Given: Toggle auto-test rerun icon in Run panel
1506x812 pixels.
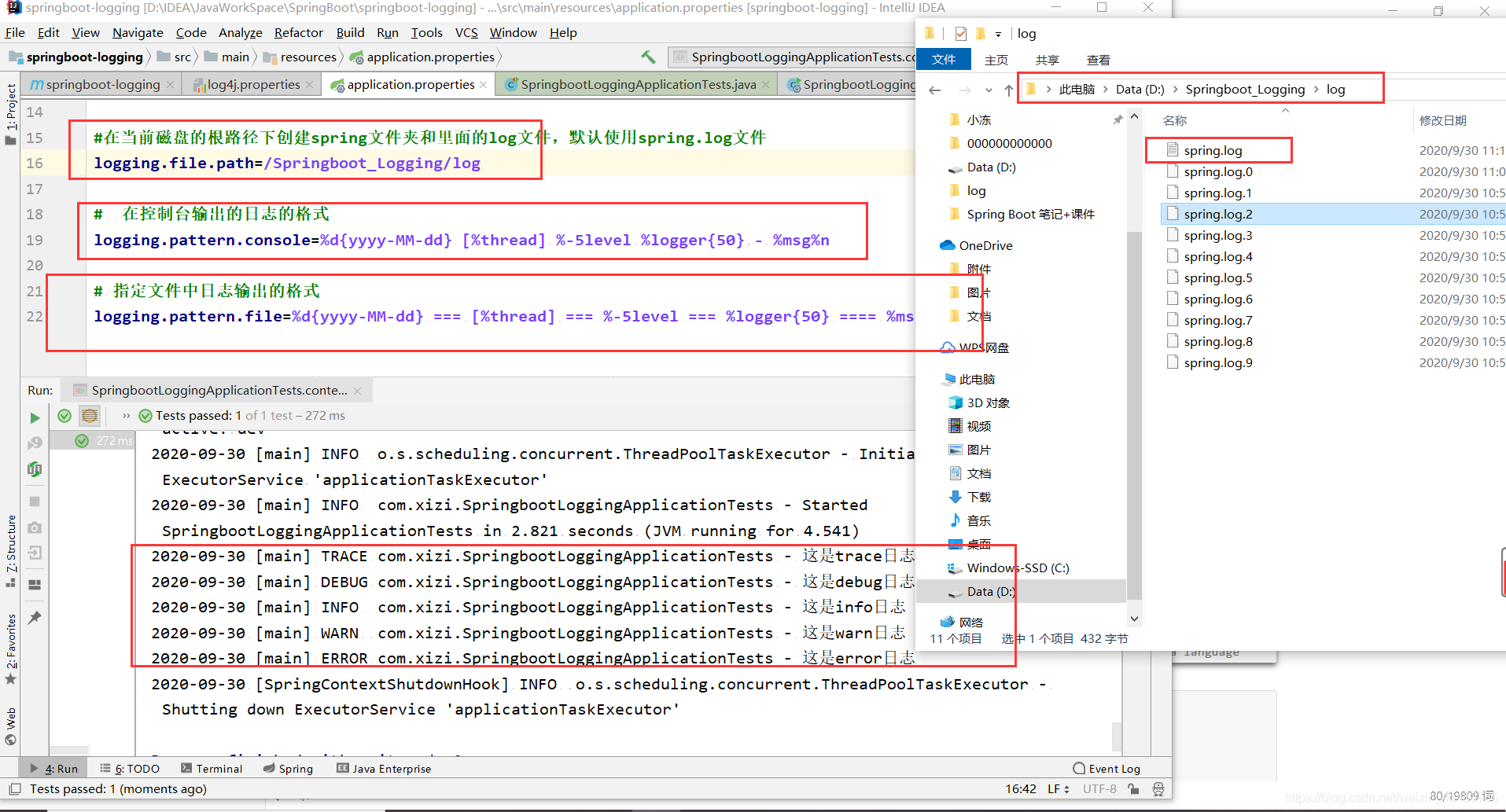Looking at the screenshot, I should 35,469.
